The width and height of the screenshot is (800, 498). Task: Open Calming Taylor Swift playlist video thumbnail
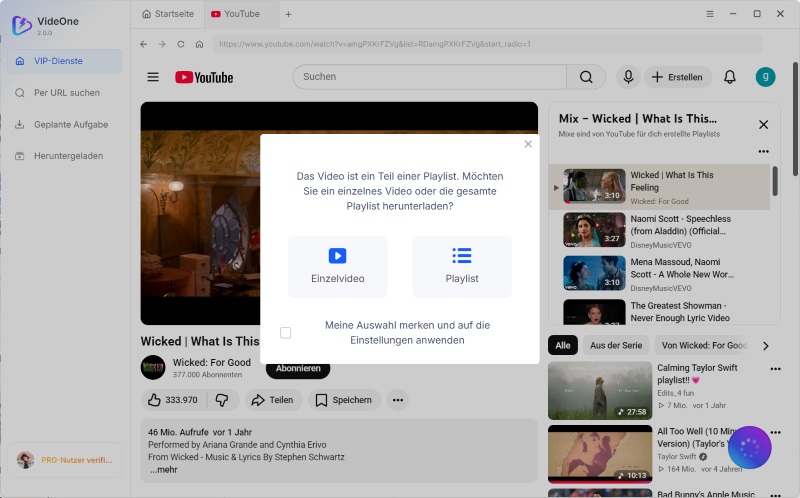600,390
